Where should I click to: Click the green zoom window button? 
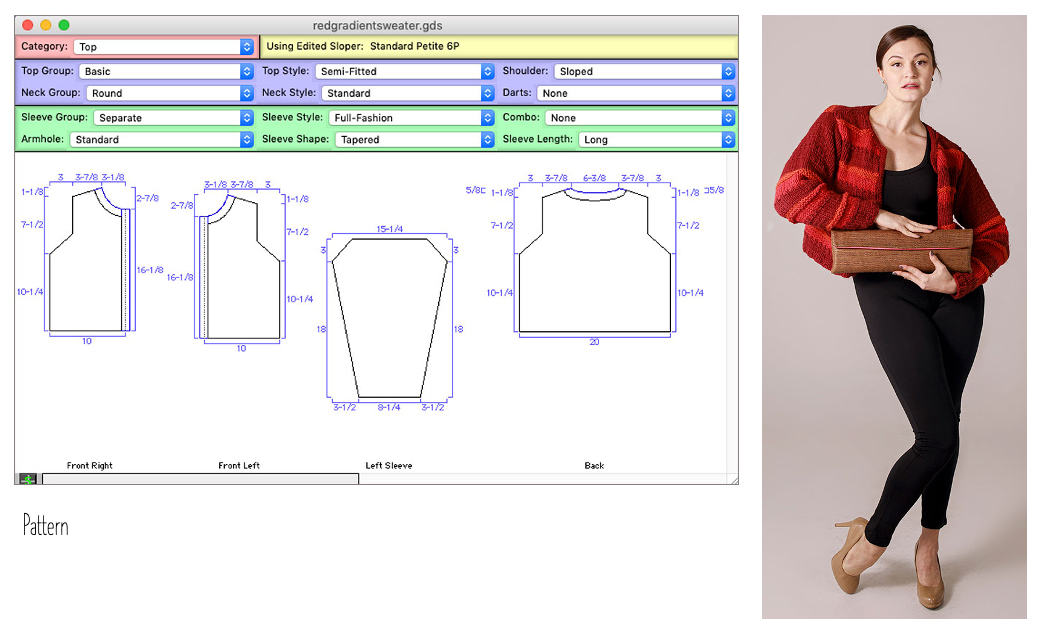[x=64, y=25]
